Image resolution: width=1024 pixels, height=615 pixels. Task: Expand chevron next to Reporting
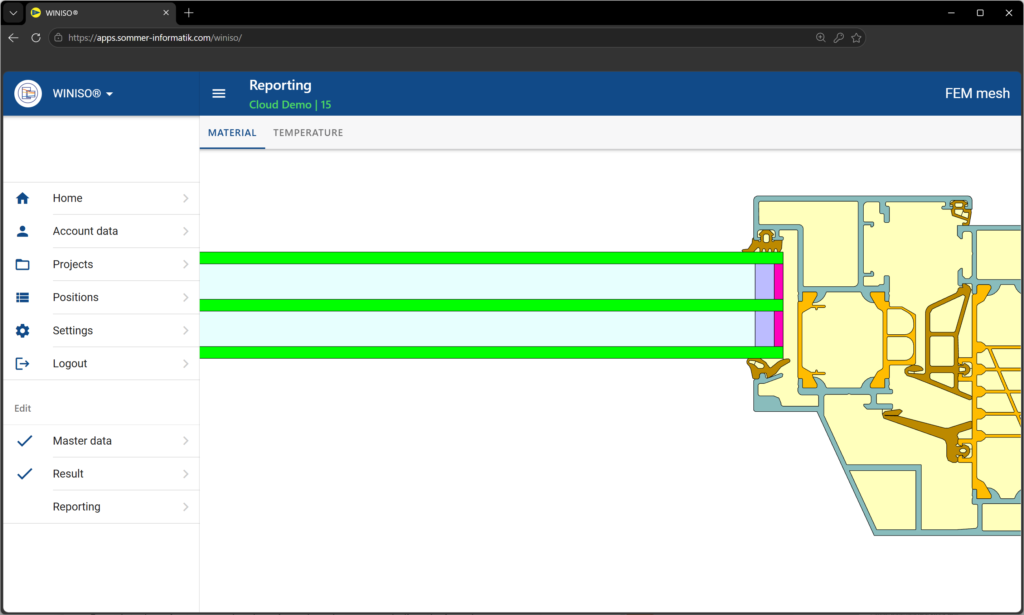click(x=185, y=507)
